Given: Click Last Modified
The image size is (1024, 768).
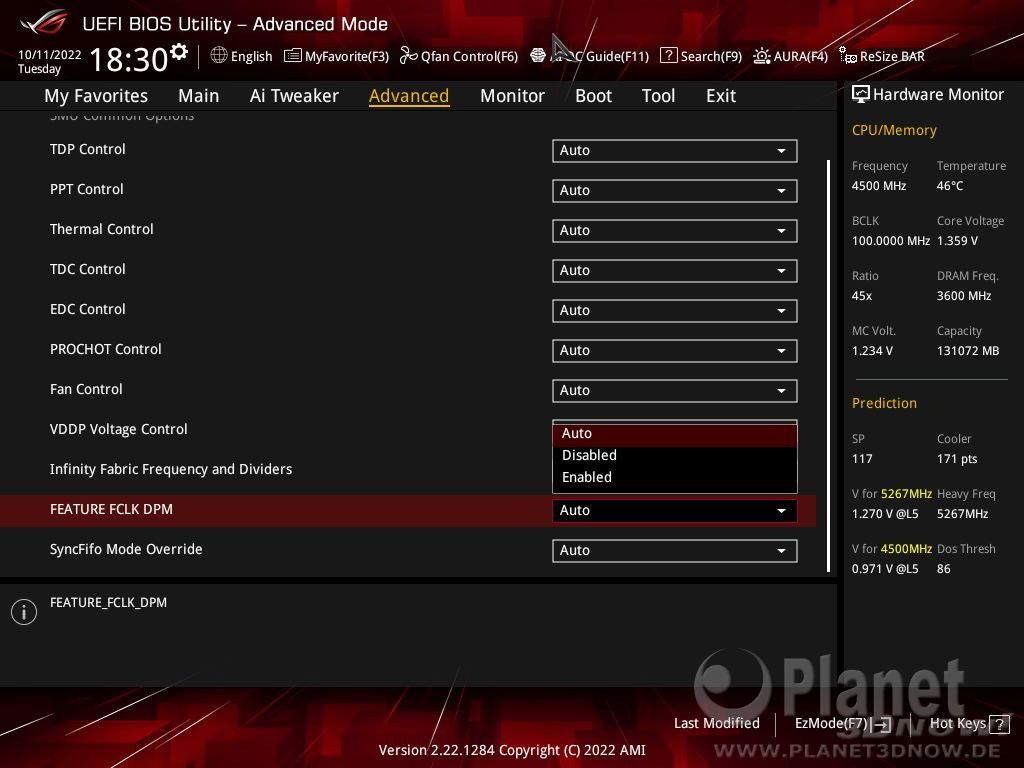Looking at the screenshot, I should [x=716, y=723].
